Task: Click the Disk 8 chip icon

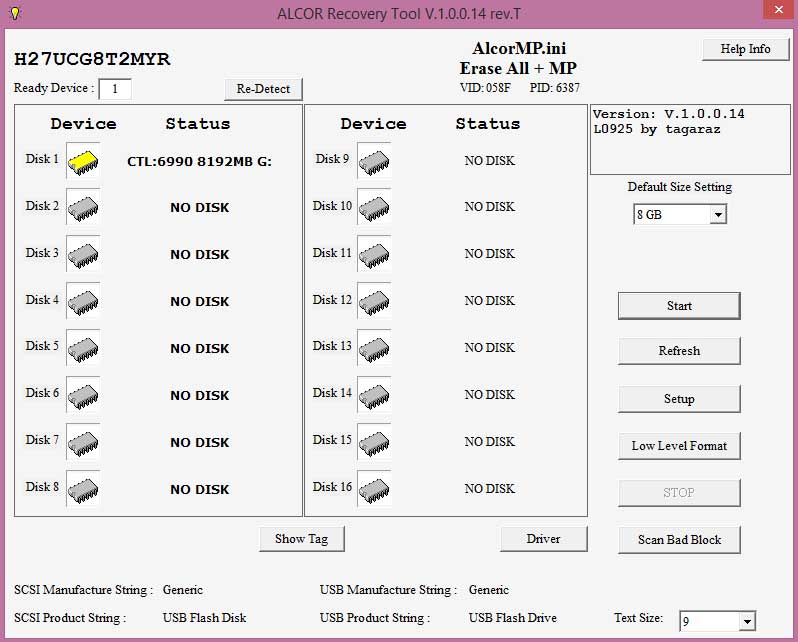Action: coord(83,489)
